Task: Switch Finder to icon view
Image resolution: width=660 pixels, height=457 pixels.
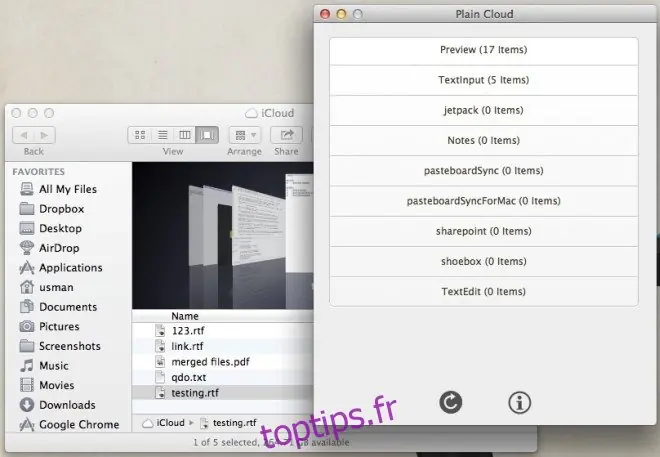Action: coord(140,135)
